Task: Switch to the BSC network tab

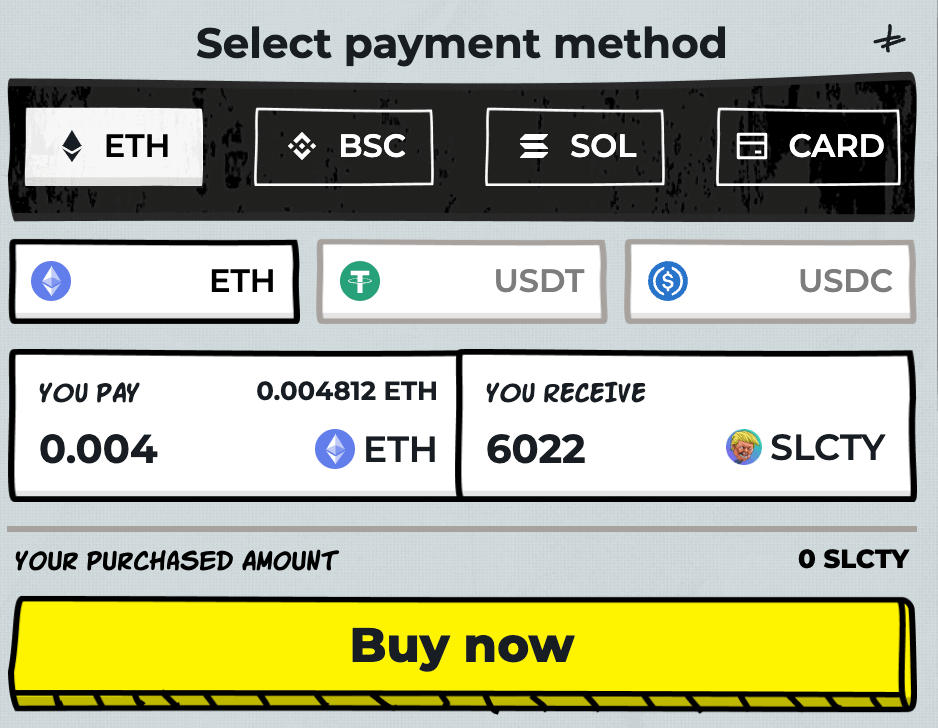Action: point(343,146)
